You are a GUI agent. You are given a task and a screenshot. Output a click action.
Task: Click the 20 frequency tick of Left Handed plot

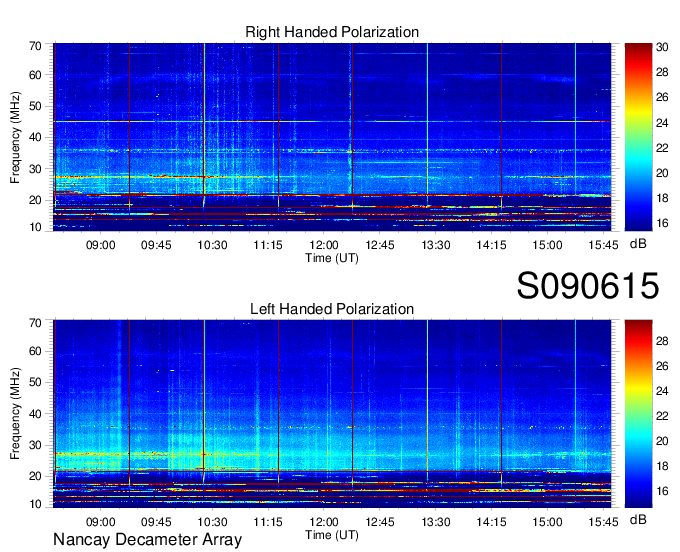(36, 476)
